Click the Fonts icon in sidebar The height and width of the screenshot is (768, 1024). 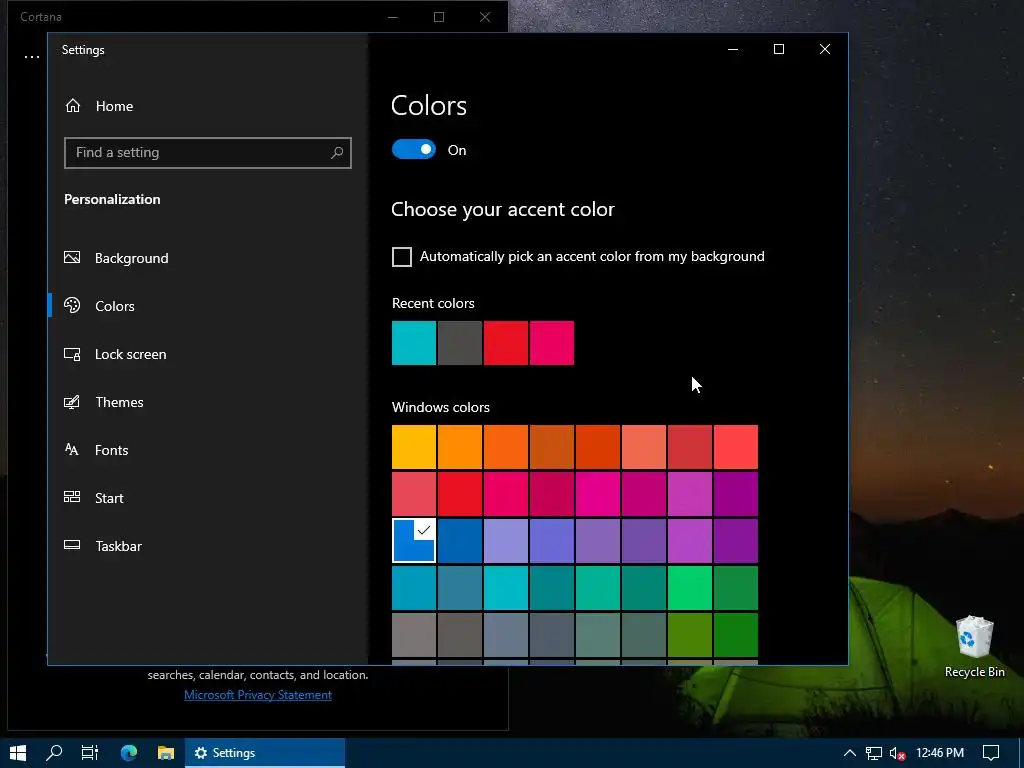[x=72, y=449]
